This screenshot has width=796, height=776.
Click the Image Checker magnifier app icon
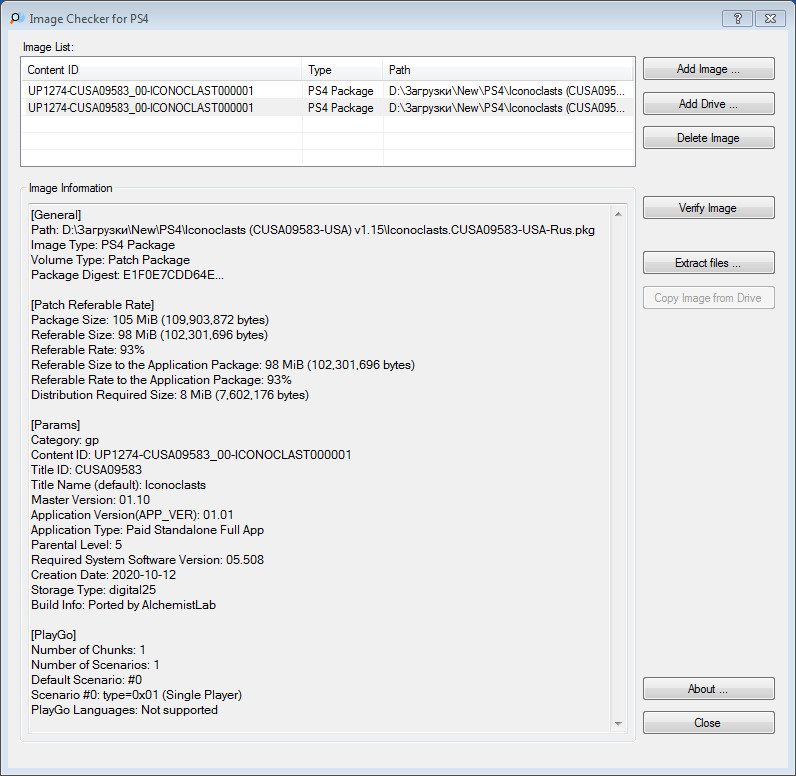click(x=17, y=19)
